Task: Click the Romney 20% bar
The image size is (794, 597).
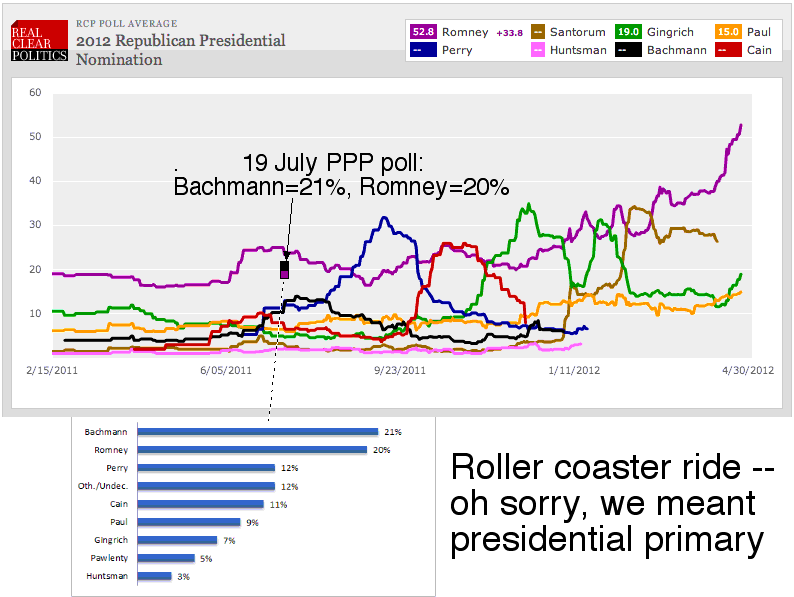Action: 252,450
